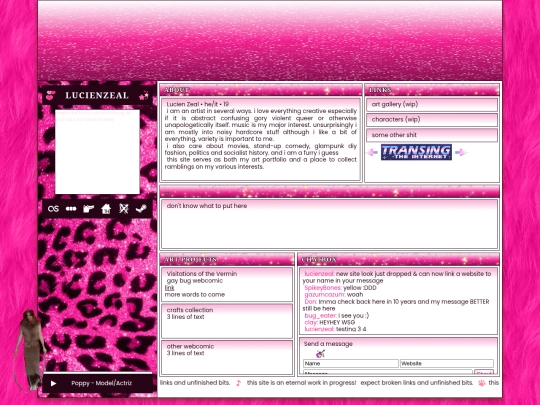Open the Last.fm icon link

(53, 209)
